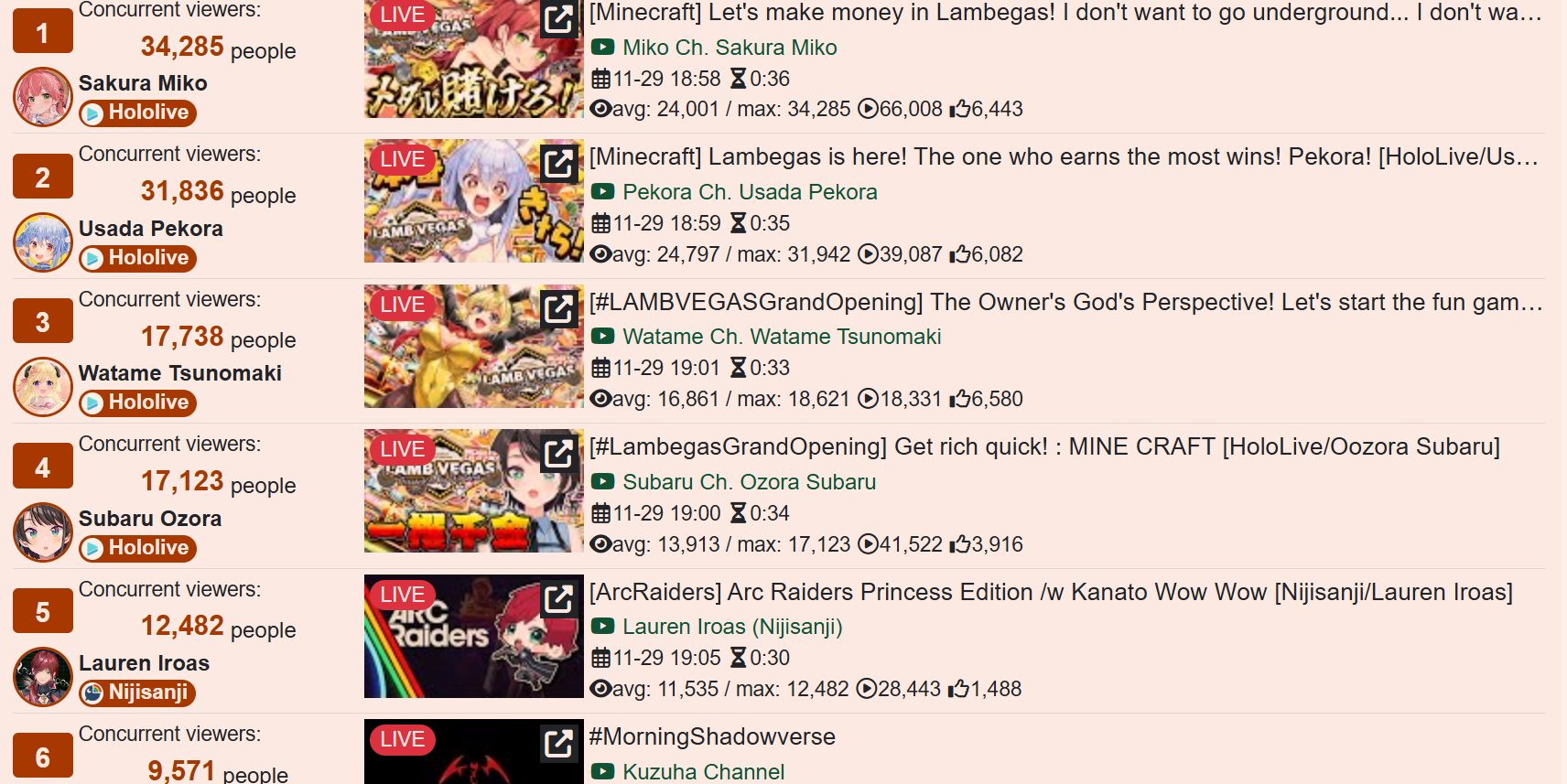Click the Subaru Ozora LIVE stream thumbnail
The width and height of the screenshot is (1567, 784).
[x=474, y=491]
